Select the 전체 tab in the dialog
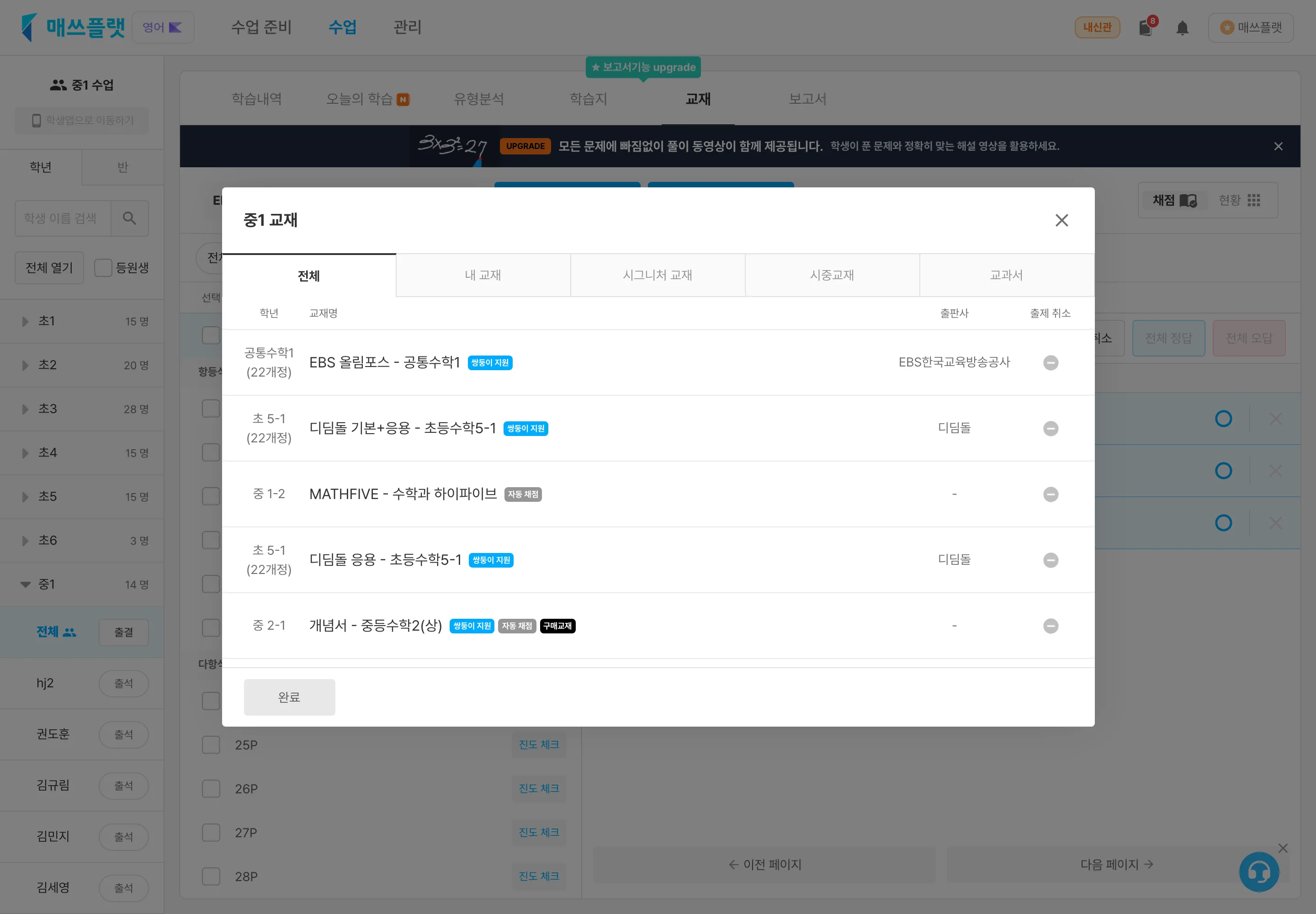Image resolution: width=1316 pixels, height=914 pixels. tap(309, 276)
